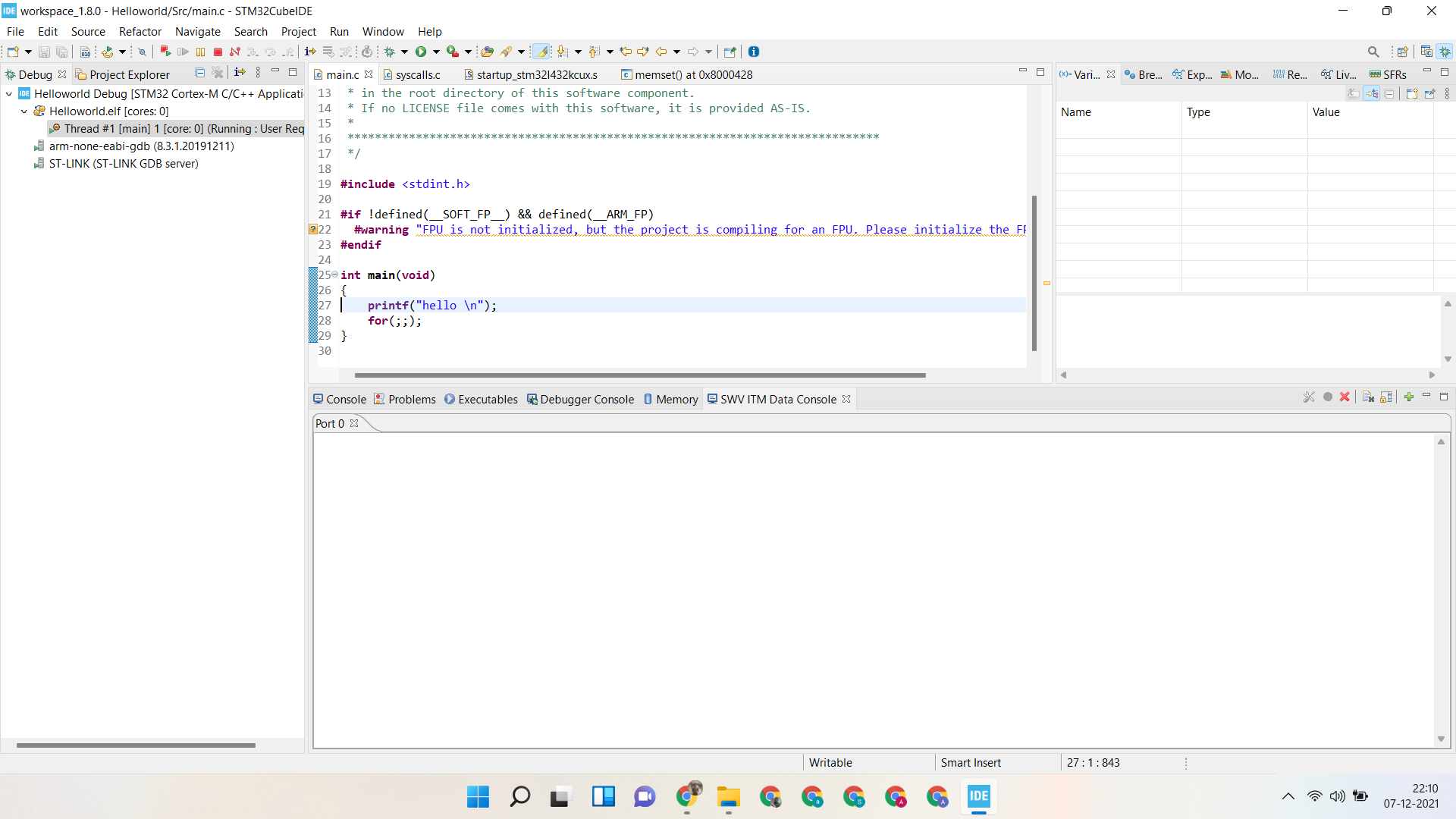
Task: Click Collapse All in Debug panel
Action: (x=200, y=73)
